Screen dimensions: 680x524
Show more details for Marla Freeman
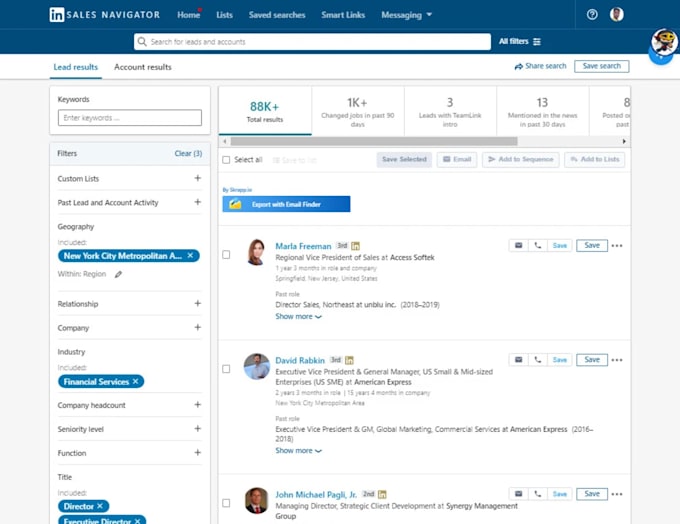point(298,316)
